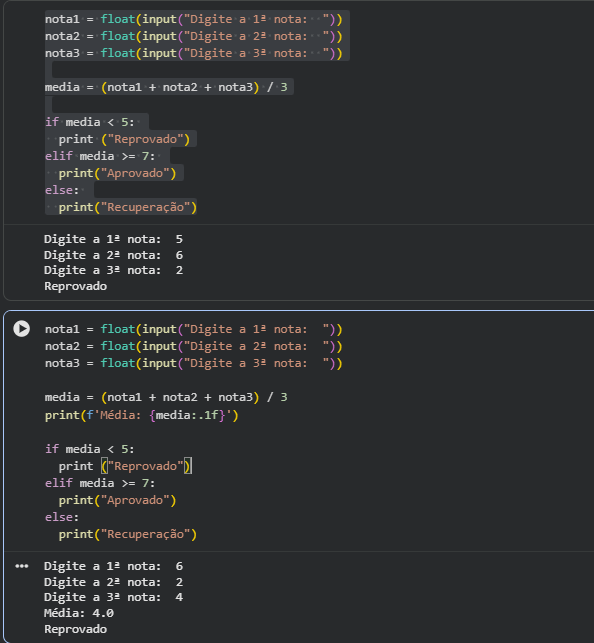594x643 pixels.
Task: Click the "Média: 4.0" output line
Action: pos(79,613)
